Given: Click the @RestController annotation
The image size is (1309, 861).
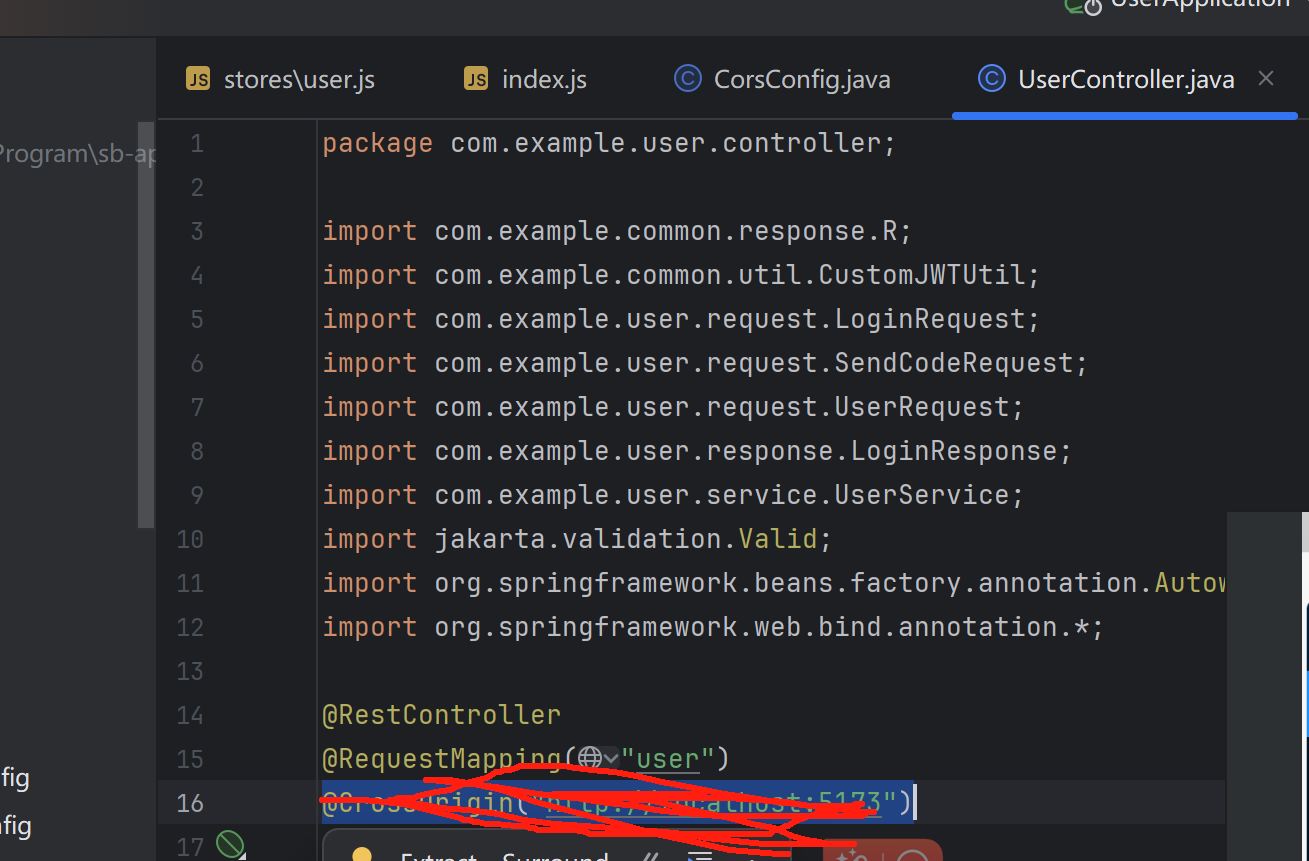Looking at the screenshot, I should pos(441,715).
